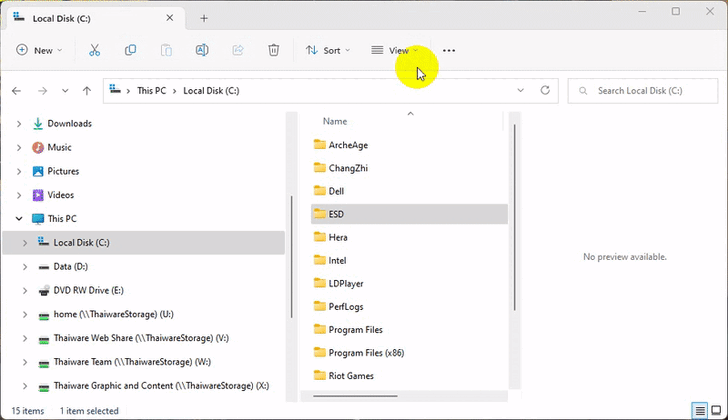Image resolution: width=728 pixels, height=420 pixels.
Task: Select Thaiware Web Share (V:) drive
Action: pyautogui.click(x=141, y=338)
